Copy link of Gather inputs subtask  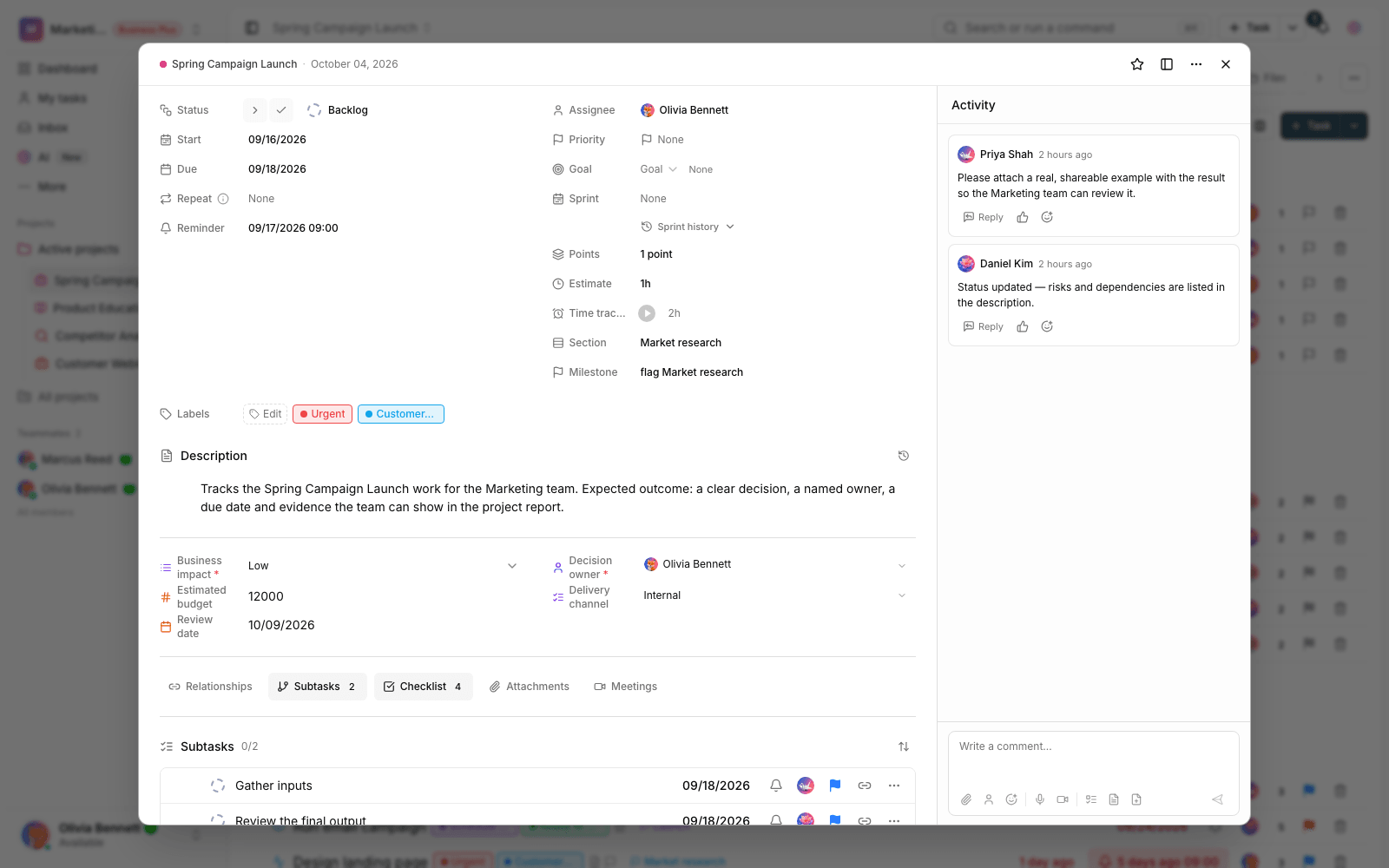[x=865, y=786]
